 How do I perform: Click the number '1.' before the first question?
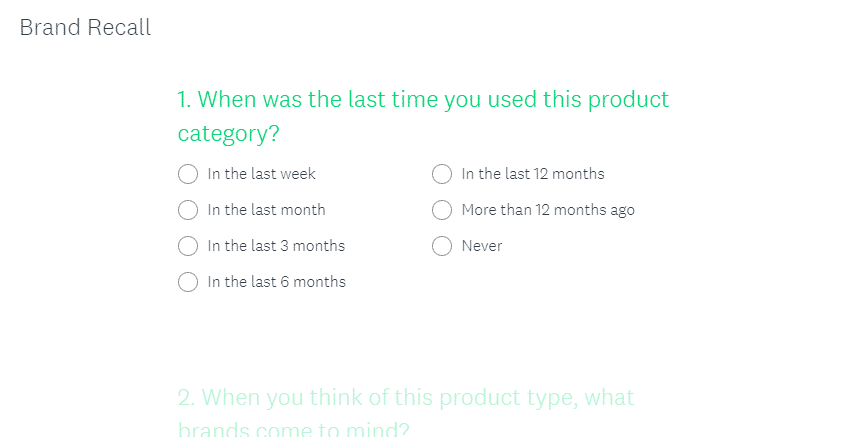pos(184,100)
